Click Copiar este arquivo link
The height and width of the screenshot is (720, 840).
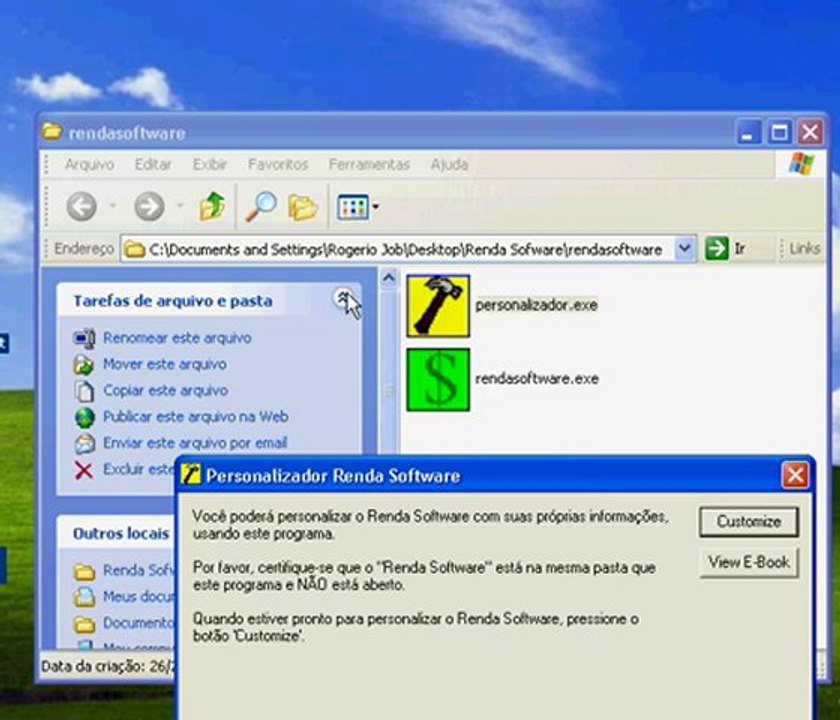click(x=165, y=390)
